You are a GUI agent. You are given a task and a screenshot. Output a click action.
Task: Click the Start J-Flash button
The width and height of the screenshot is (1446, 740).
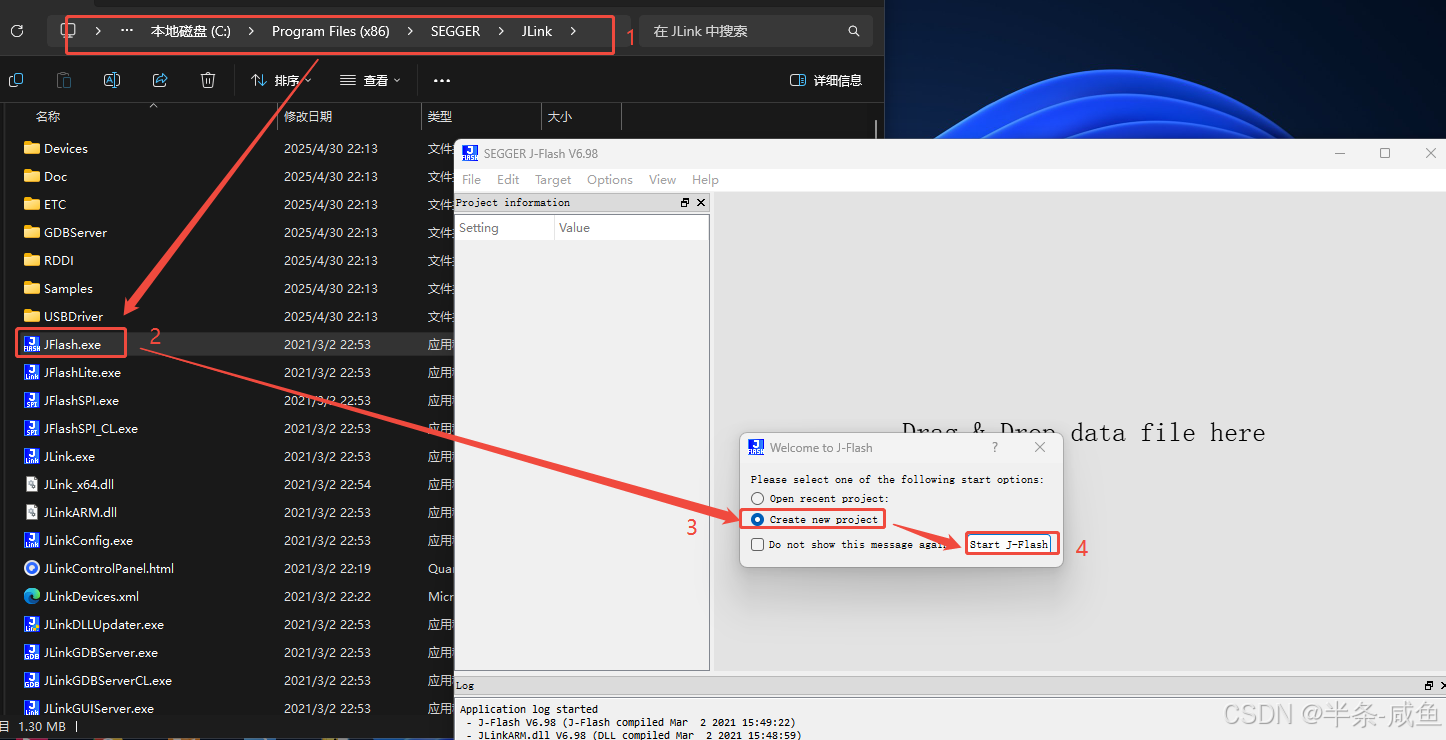[x=1009, y=544]
